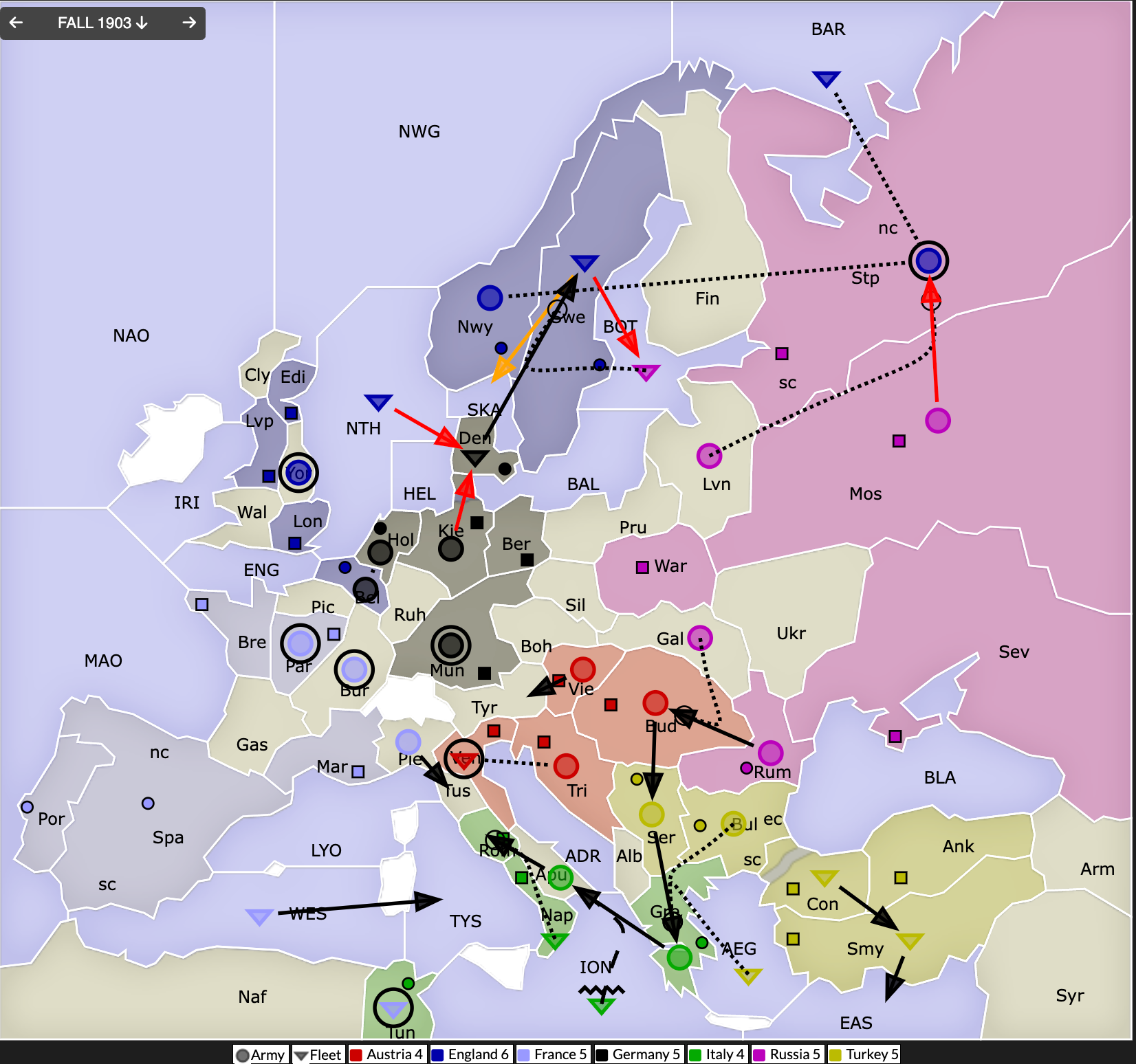Click the England 6 legend entry
The image size is (1136, 1064).
(470, 1054)
